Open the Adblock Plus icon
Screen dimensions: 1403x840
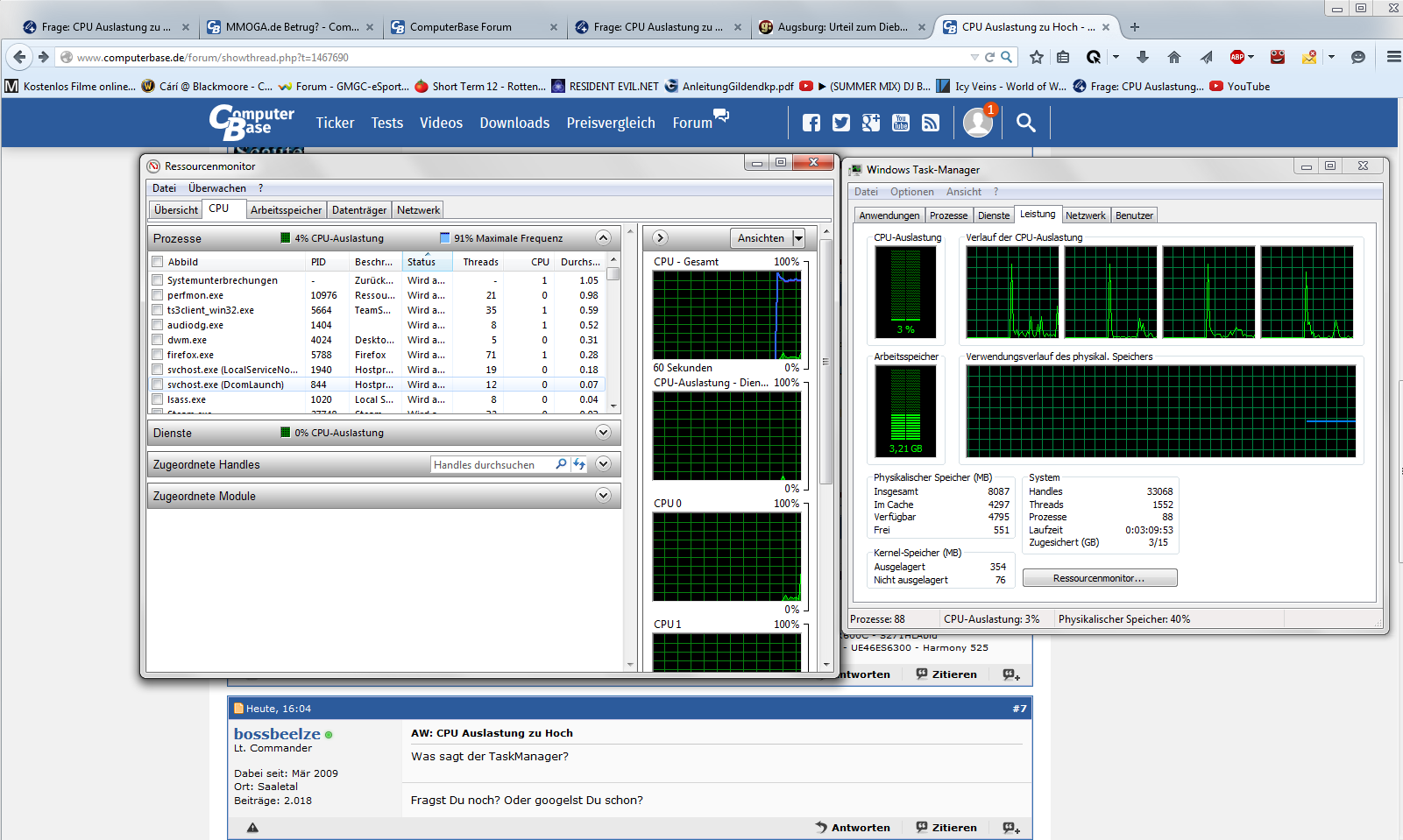tap(1237, 57)
